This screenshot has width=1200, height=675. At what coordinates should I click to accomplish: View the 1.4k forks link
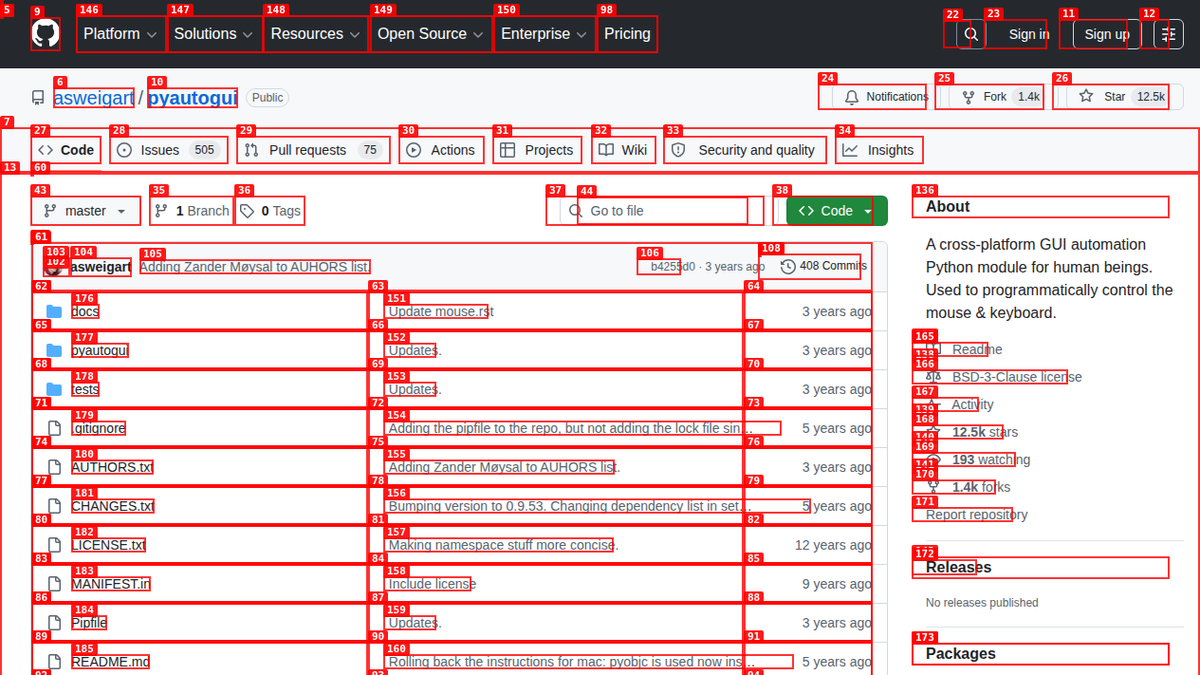(968, 487)
